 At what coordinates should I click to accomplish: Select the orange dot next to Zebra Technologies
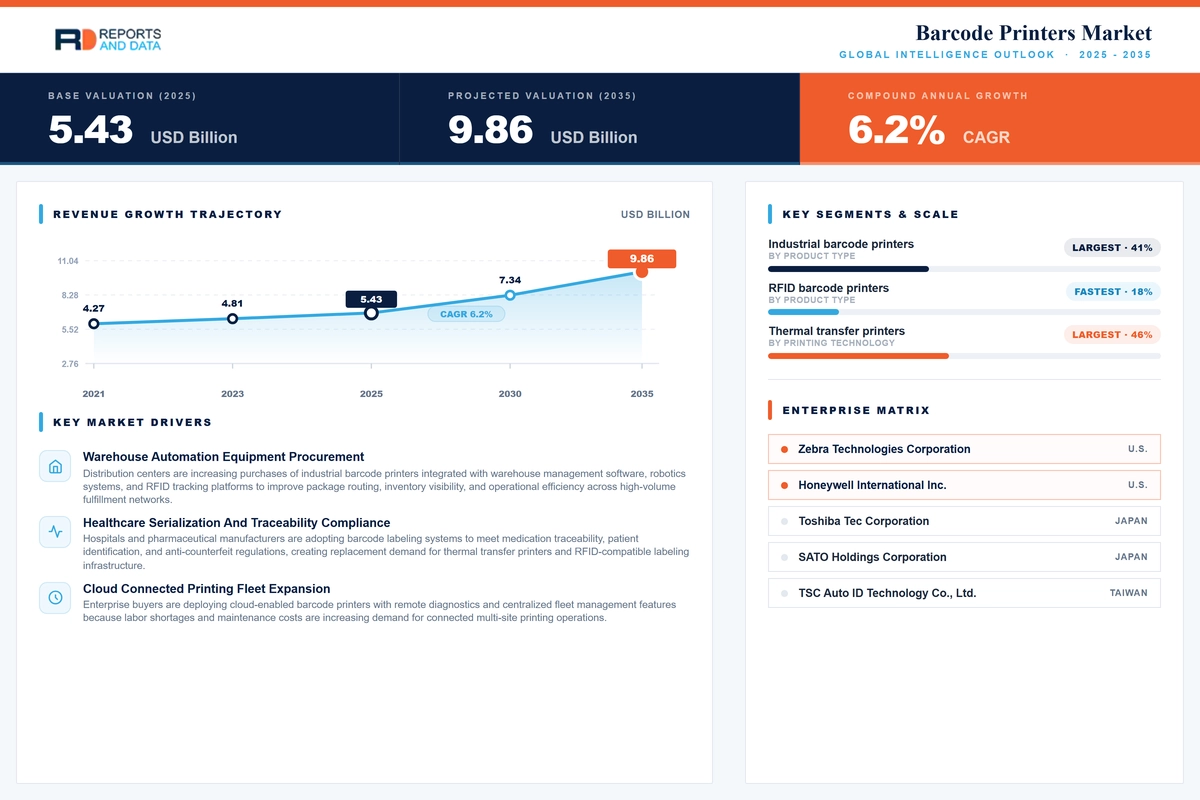click(785, 450)
